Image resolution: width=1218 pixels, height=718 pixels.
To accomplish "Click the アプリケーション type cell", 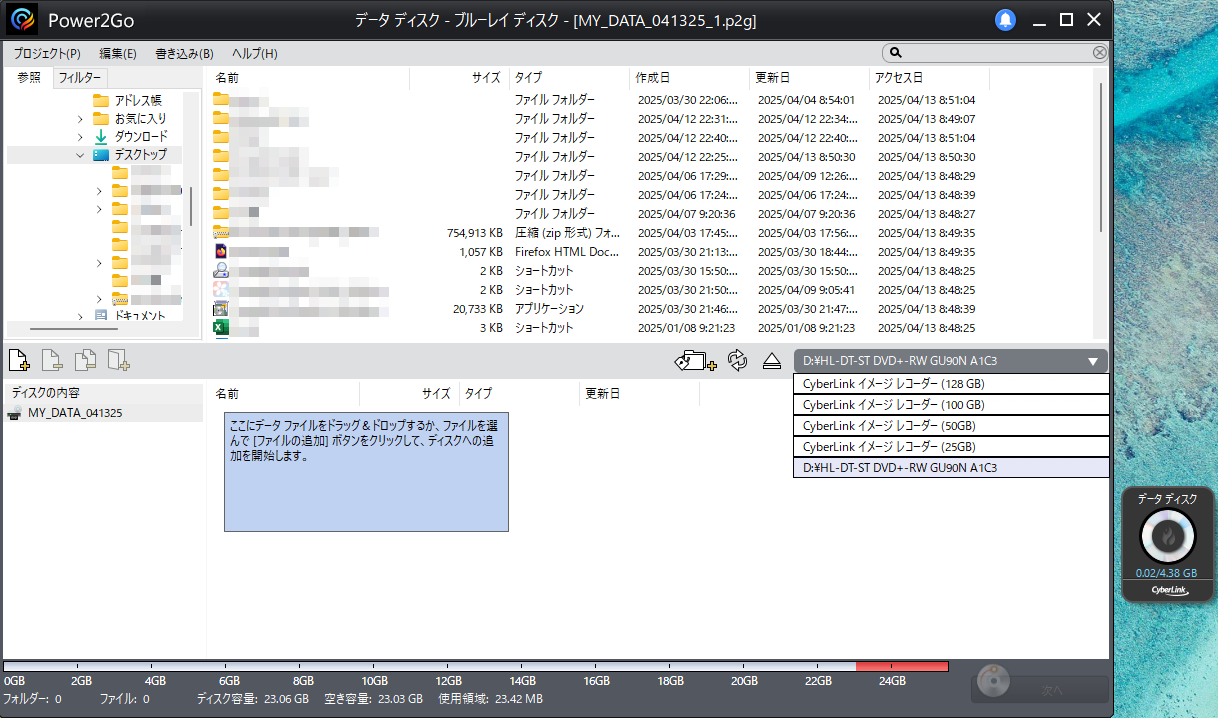I will [549, 309].
